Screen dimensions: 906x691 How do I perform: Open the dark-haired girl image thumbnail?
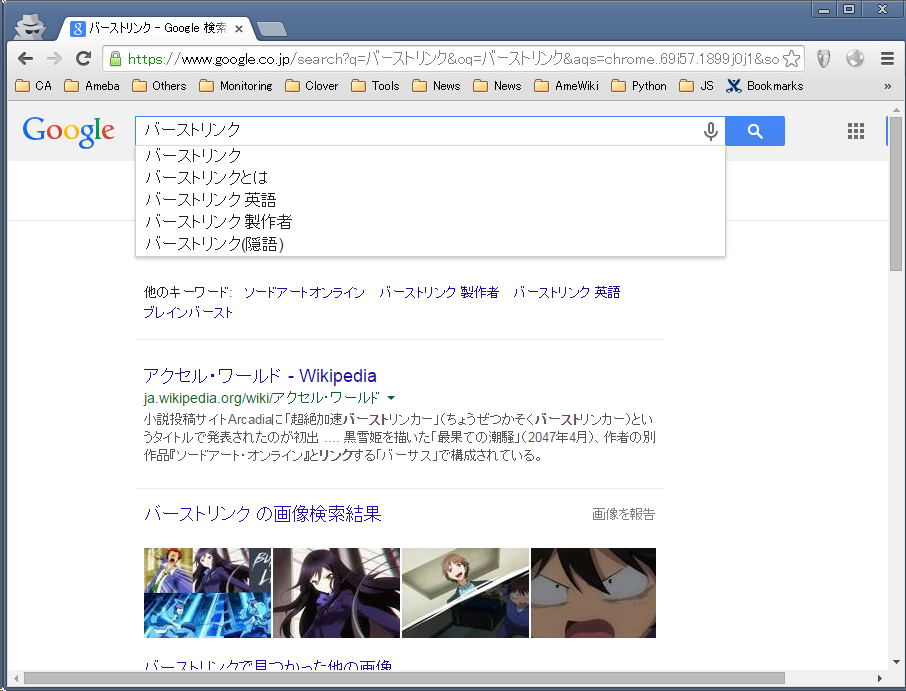click(336, 593)
